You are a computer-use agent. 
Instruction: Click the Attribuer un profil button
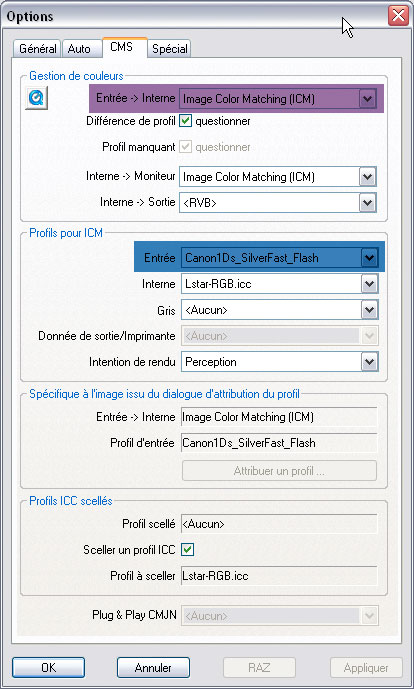(x=279, y=471)
